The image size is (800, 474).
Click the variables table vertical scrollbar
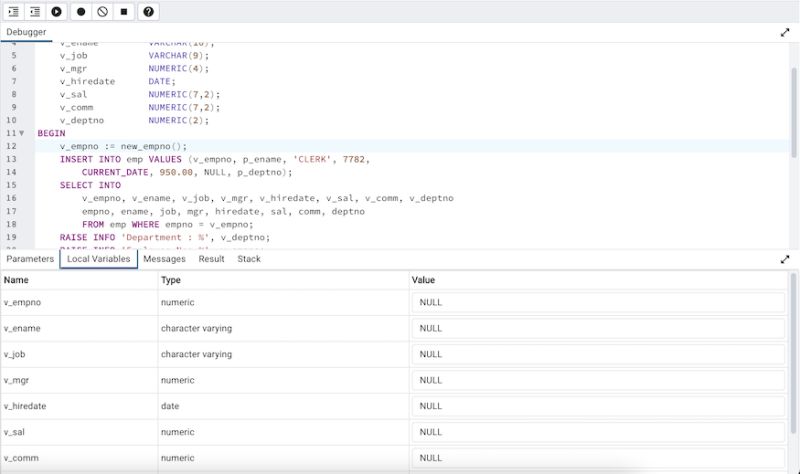point(793,352)
